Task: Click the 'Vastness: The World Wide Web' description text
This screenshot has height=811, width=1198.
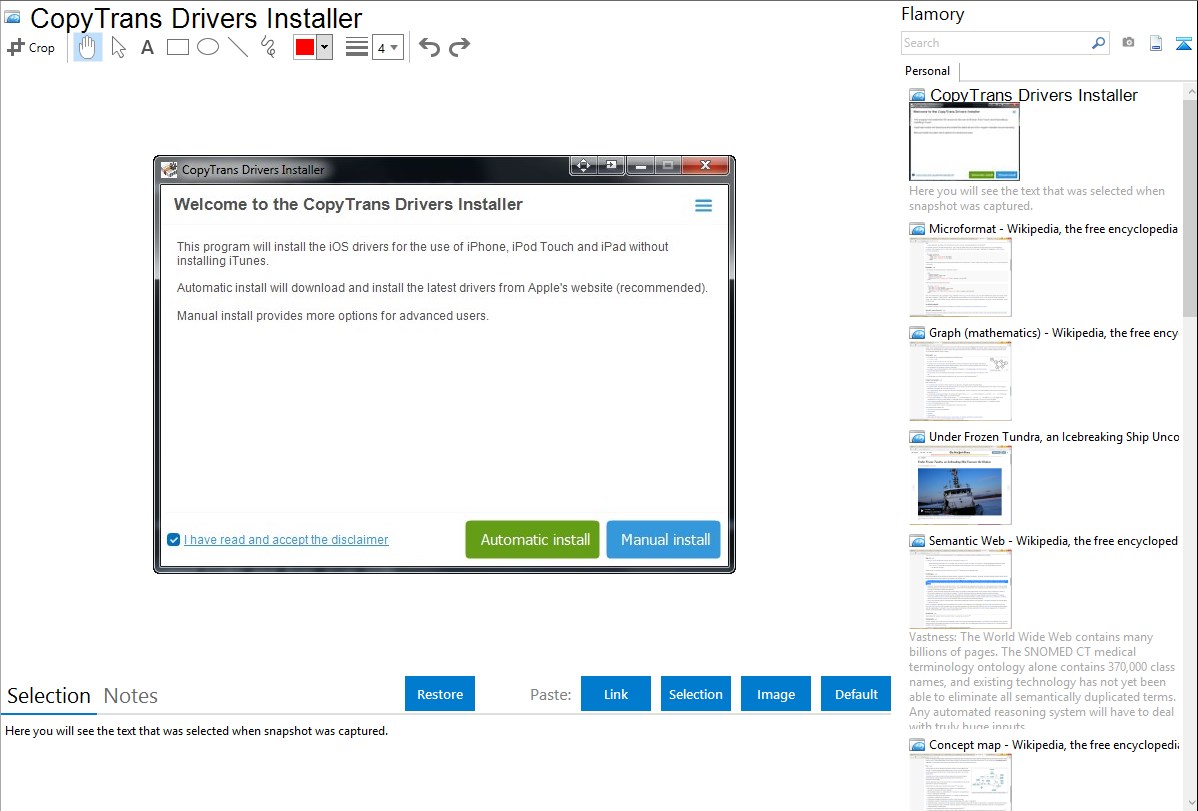Action: click(x=1042, y=681)
